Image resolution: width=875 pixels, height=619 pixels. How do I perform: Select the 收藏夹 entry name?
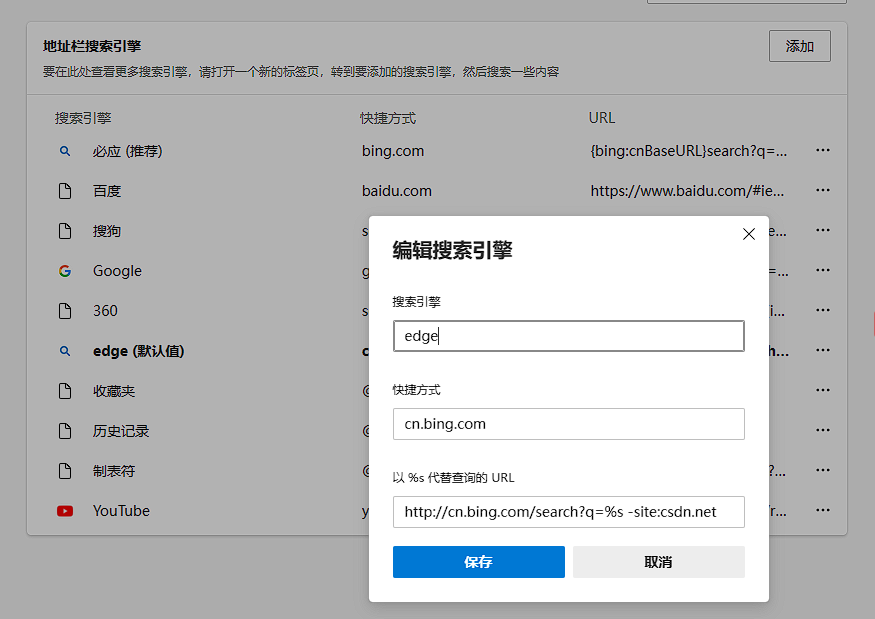[114, 391]
